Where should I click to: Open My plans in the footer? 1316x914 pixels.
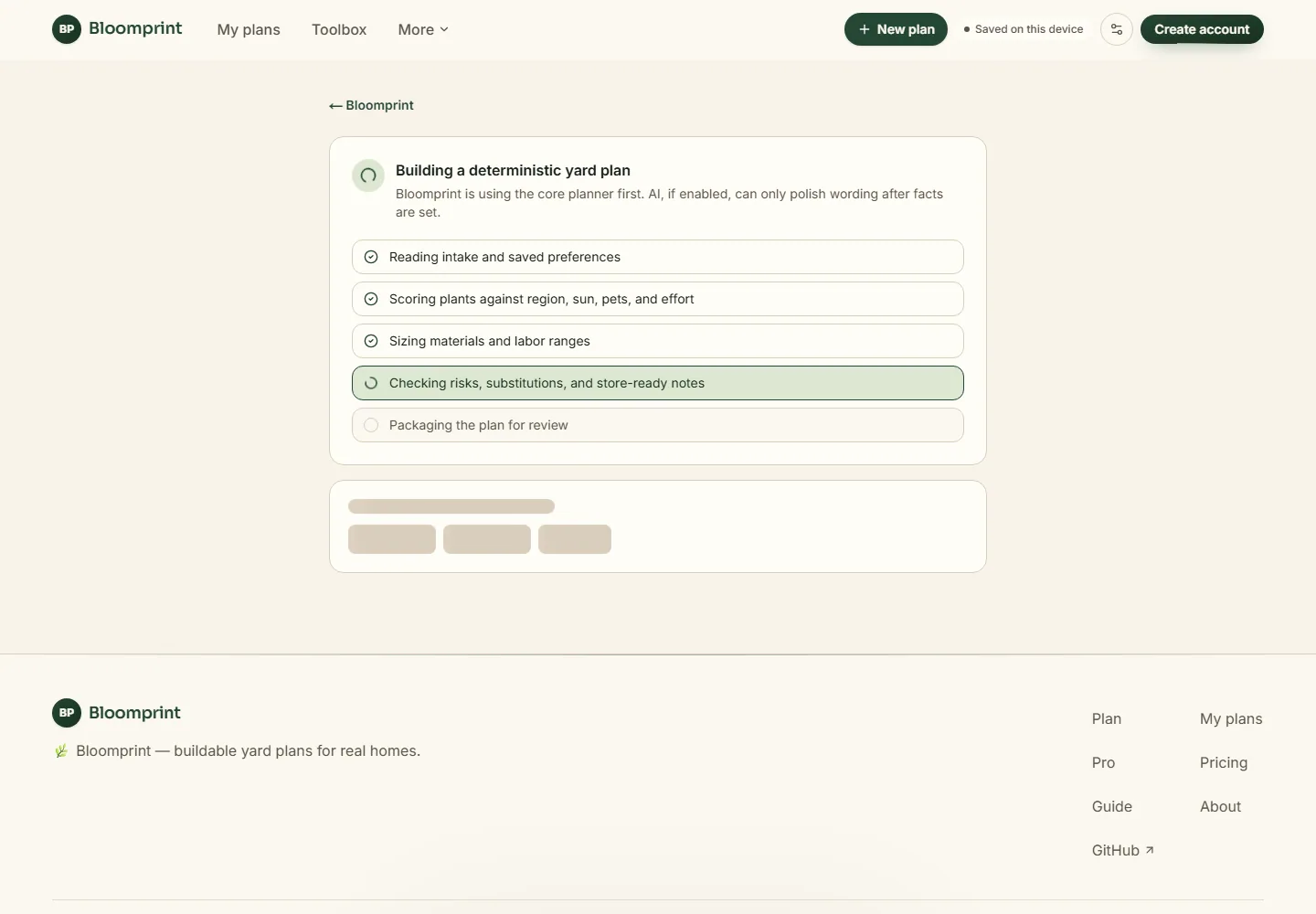pyautogui.click(x=1231, y=718)
